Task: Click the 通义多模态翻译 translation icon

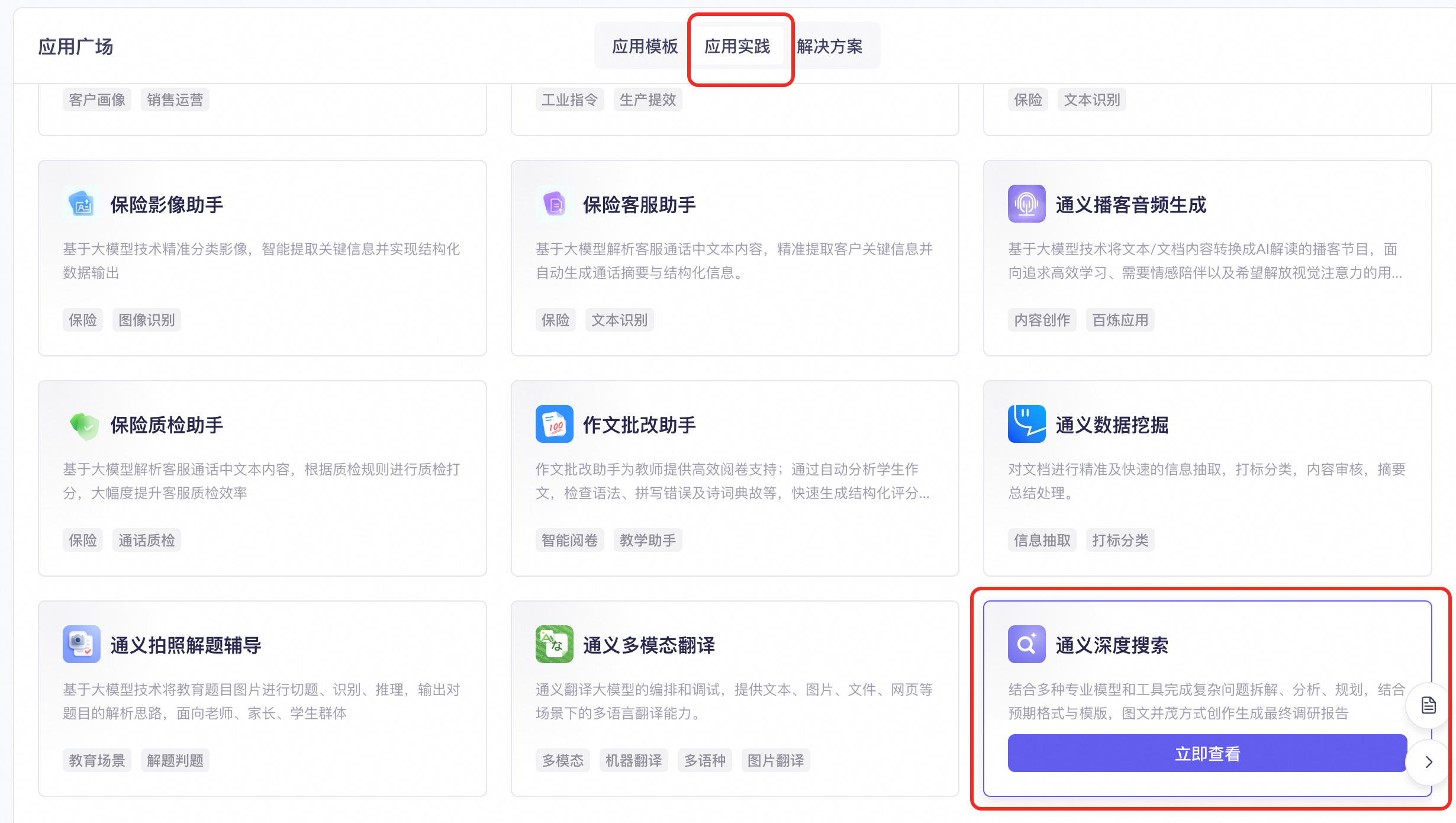Action: tap(555, 644)
